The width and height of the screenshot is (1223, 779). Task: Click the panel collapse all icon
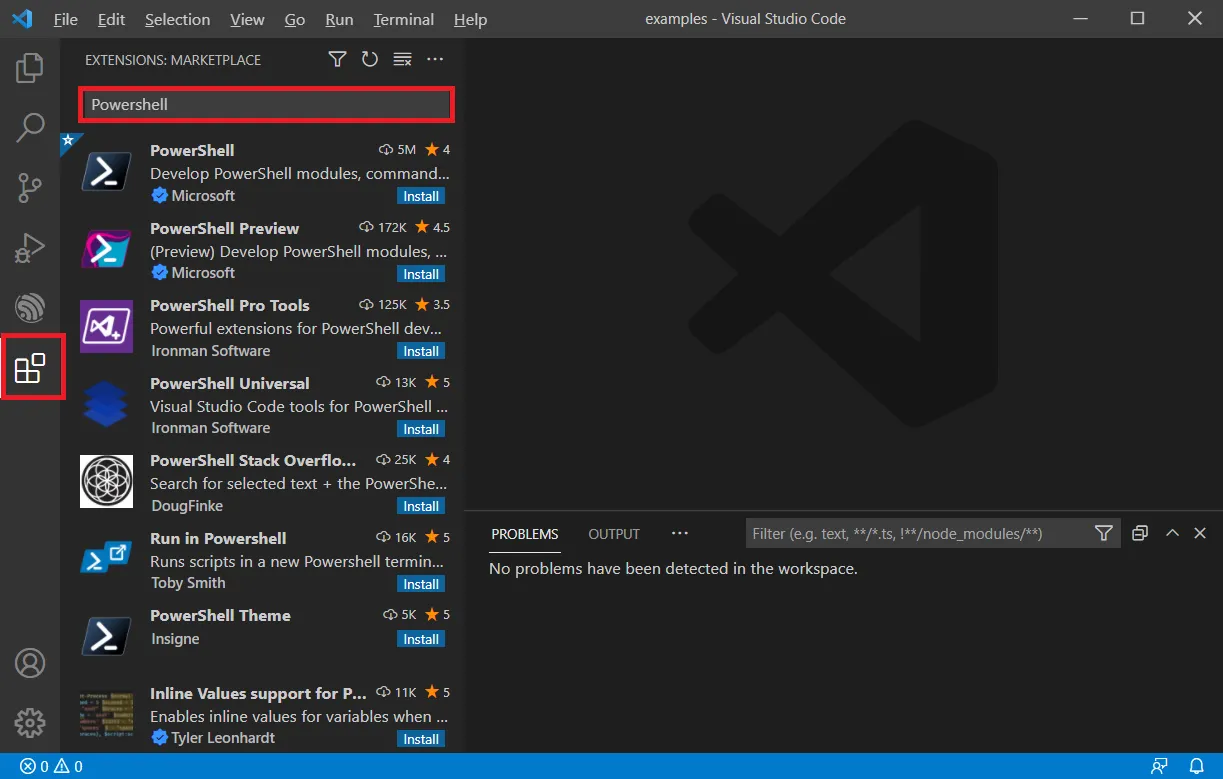1140,533
